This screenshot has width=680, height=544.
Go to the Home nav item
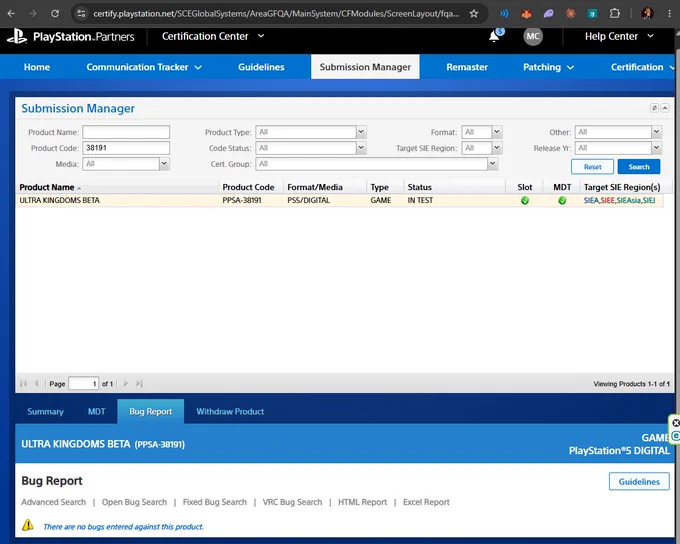[x=37, y=67]
